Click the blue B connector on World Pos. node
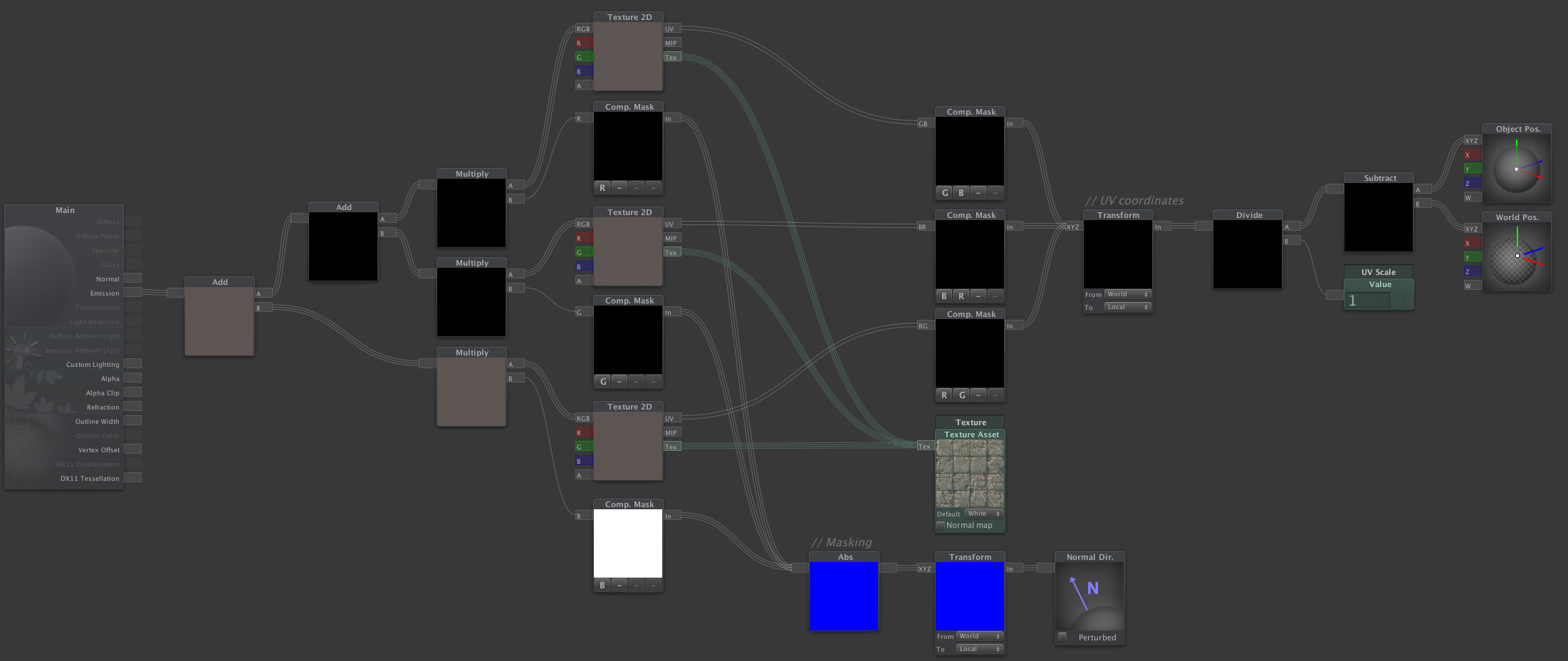This screenshot has width=1568, height=661. point(1472,271)
